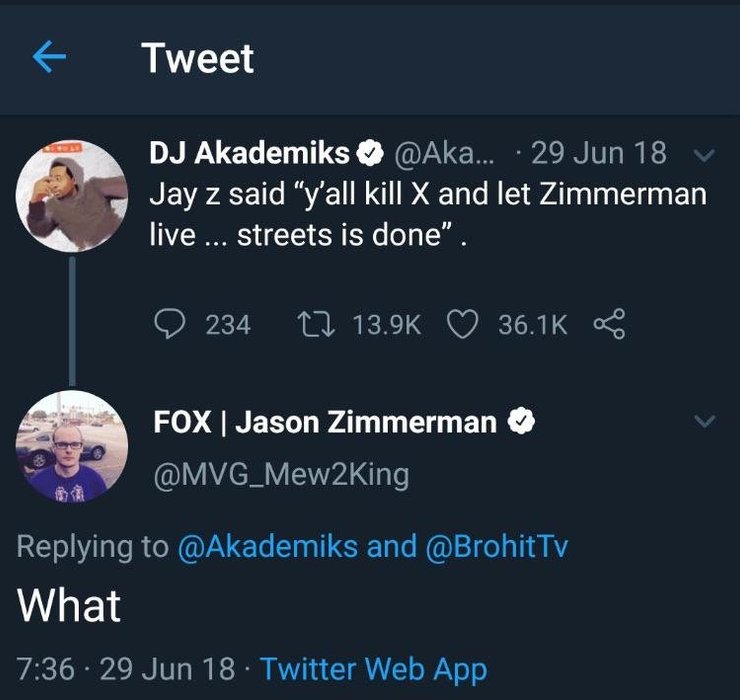Open the @BrohitTv mention link

497,546
